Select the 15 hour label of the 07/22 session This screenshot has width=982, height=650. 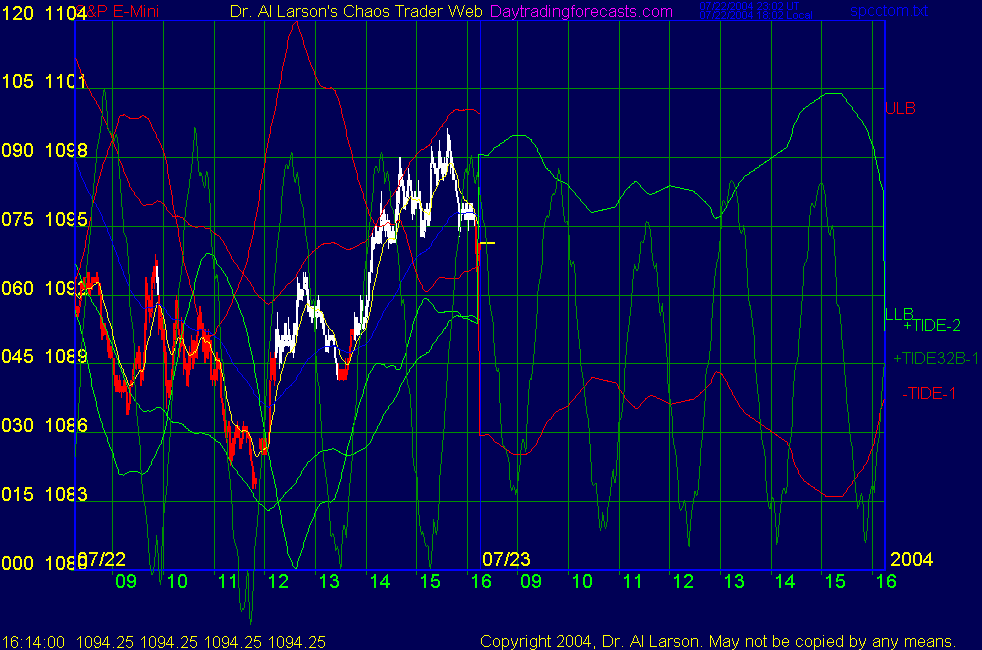430,581
